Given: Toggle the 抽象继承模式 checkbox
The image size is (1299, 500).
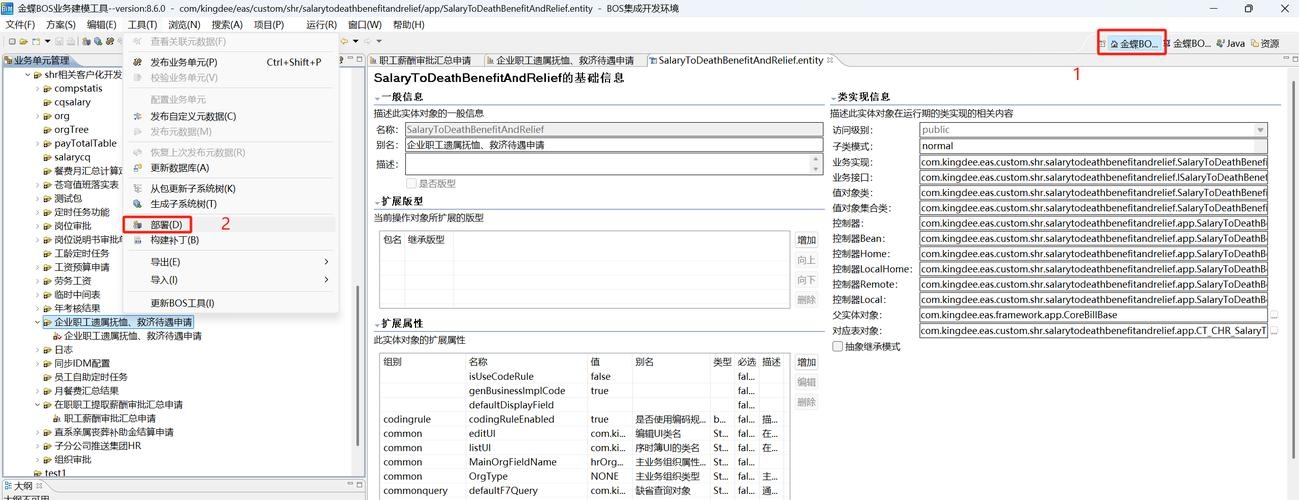Looking at the screenshot, I should 838,346.
